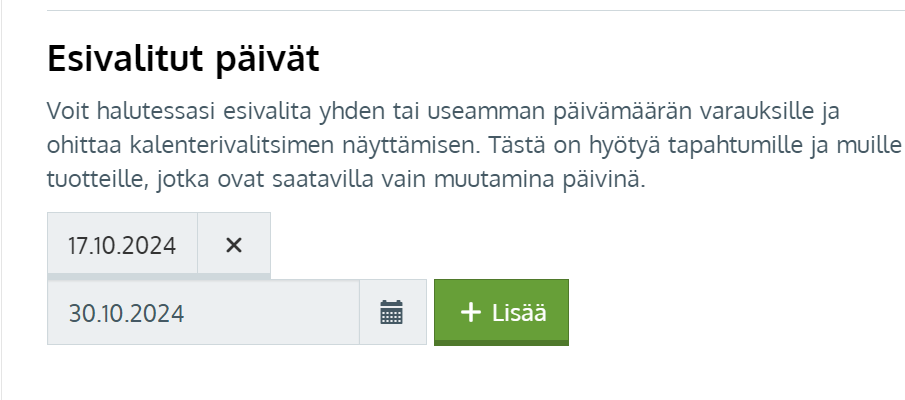
Task: Select the 17.10.2024 date chip label
Action: [122, 245]
